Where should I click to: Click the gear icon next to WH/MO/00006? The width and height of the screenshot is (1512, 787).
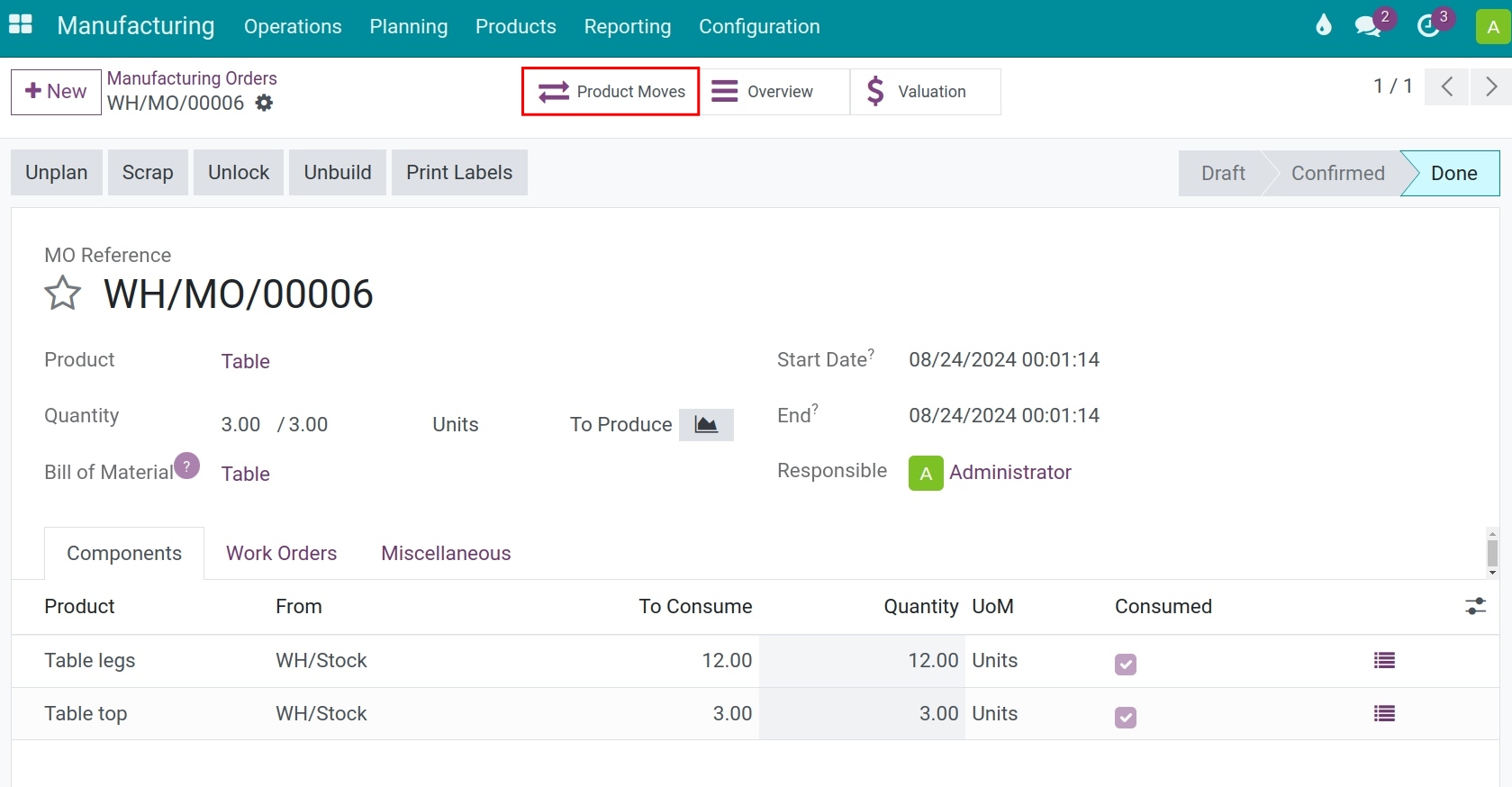point(264,103)
